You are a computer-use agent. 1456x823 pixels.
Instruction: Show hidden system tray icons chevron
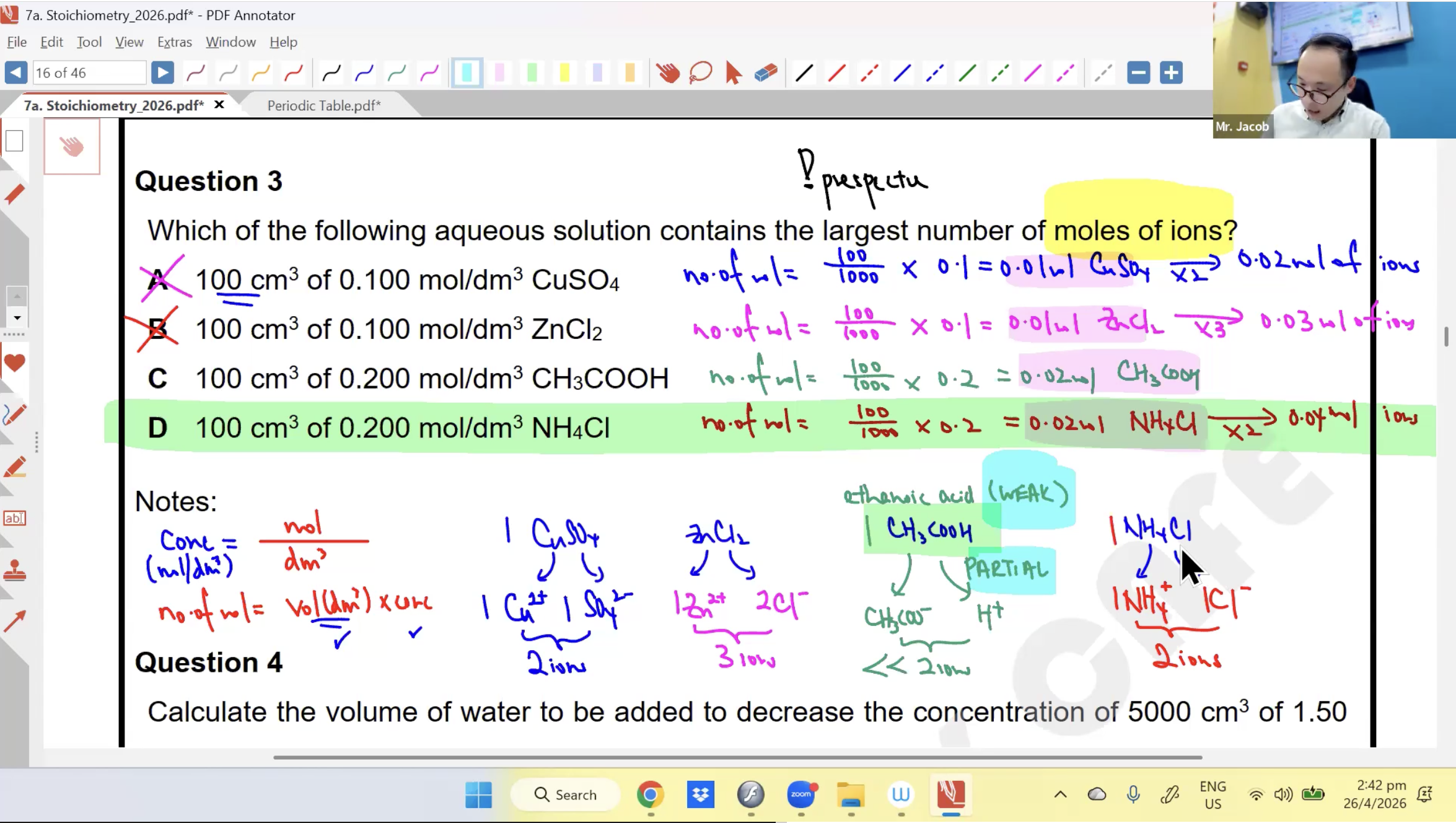point(1060,794)
